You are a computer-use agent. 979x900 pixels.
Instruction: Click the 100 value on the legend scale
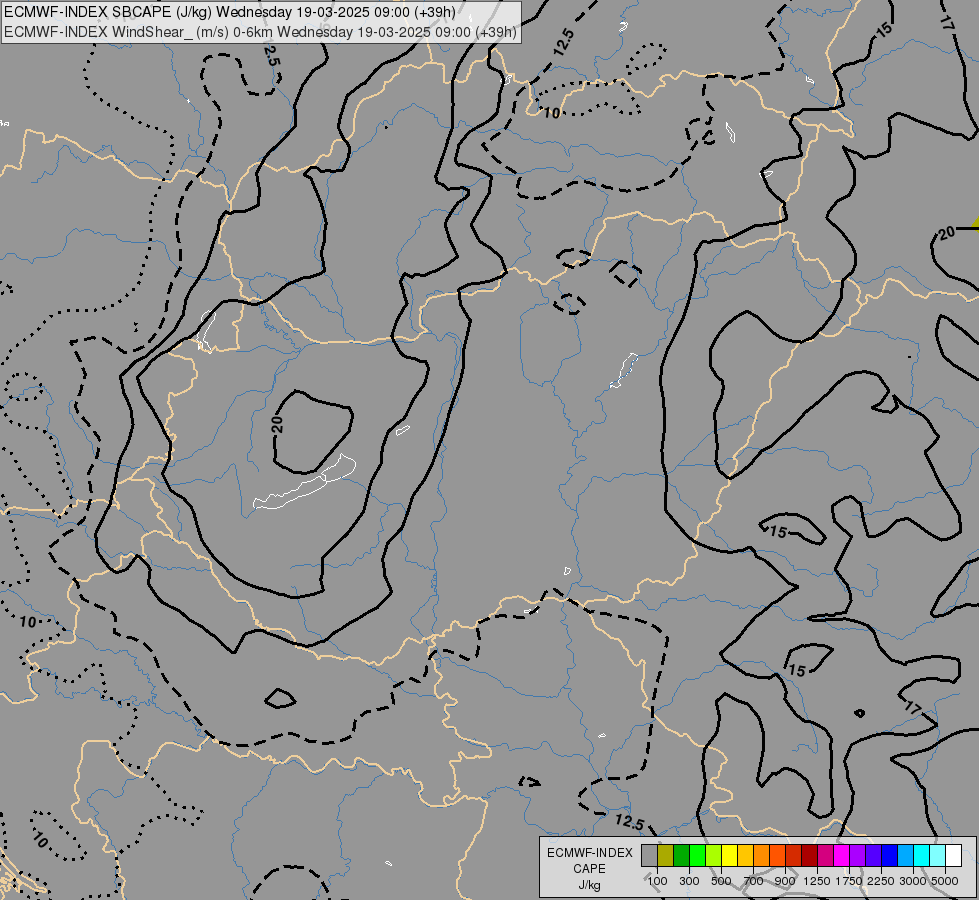click(x=657, y=881)
